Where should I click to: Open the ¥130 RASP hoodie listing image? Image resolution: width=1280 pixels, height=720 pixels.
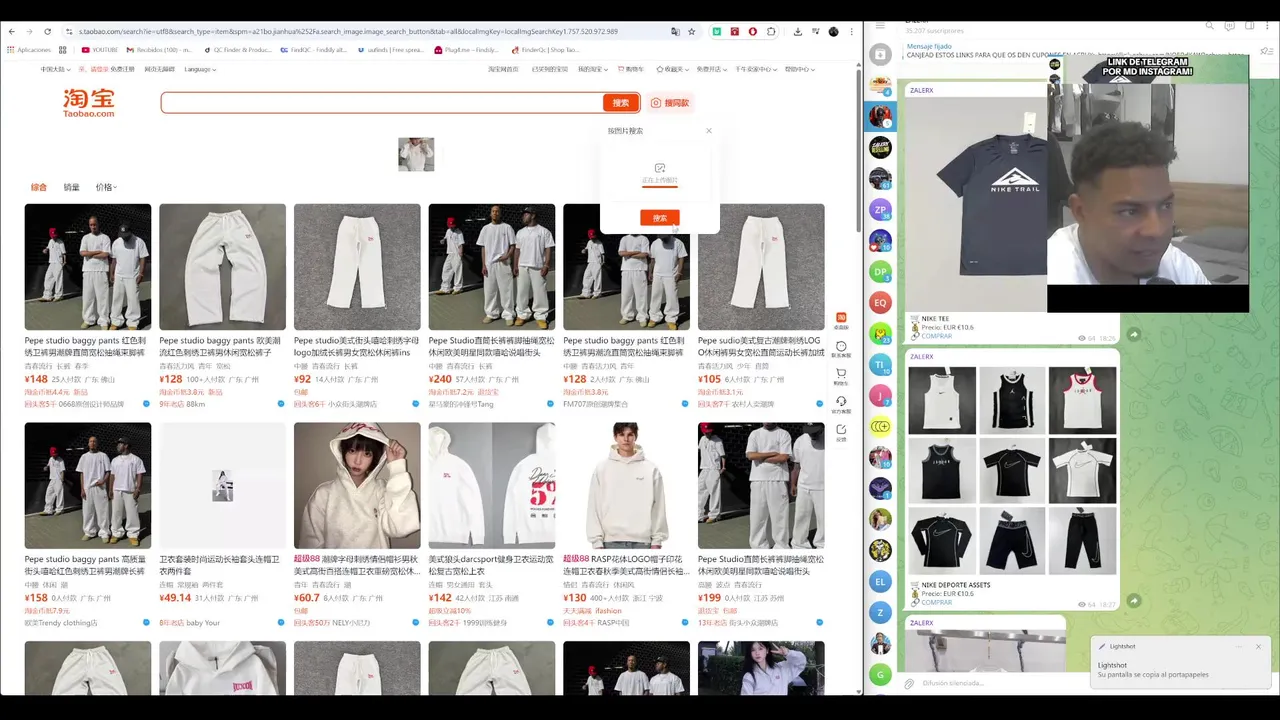(626, 485)
